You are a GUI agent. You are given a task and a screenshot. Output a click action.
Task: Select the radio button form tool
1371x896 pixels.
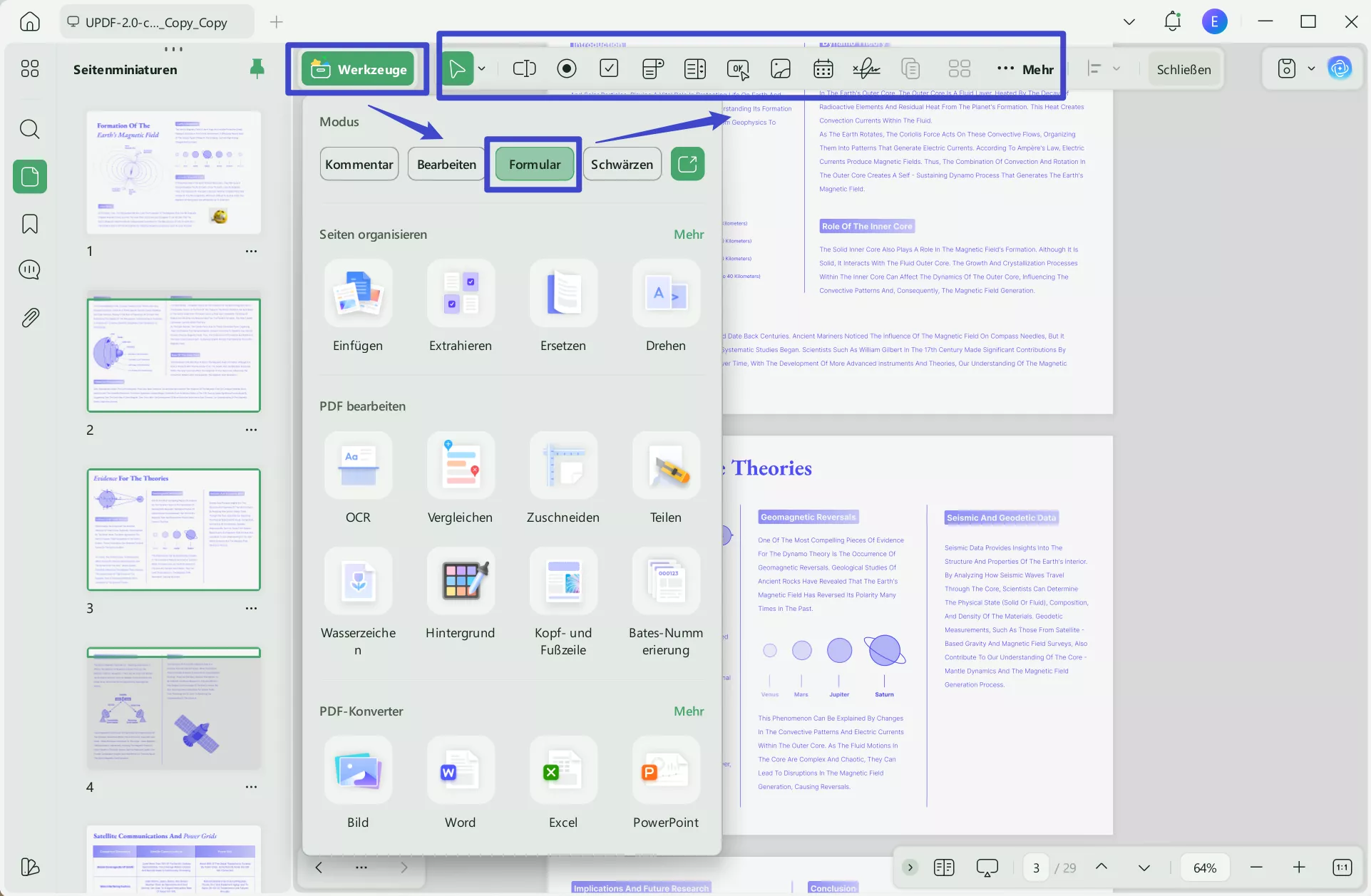567,68
